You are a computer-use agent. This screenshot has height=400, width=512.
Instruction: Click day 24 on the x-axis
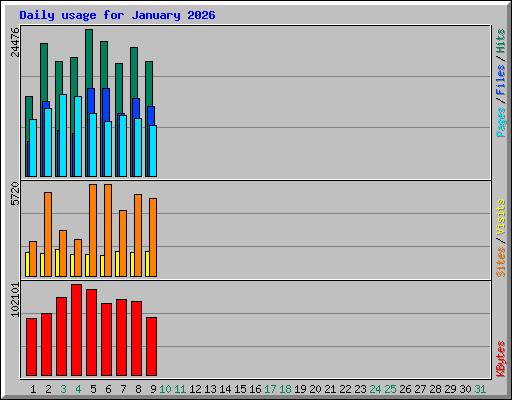[375, 389]
